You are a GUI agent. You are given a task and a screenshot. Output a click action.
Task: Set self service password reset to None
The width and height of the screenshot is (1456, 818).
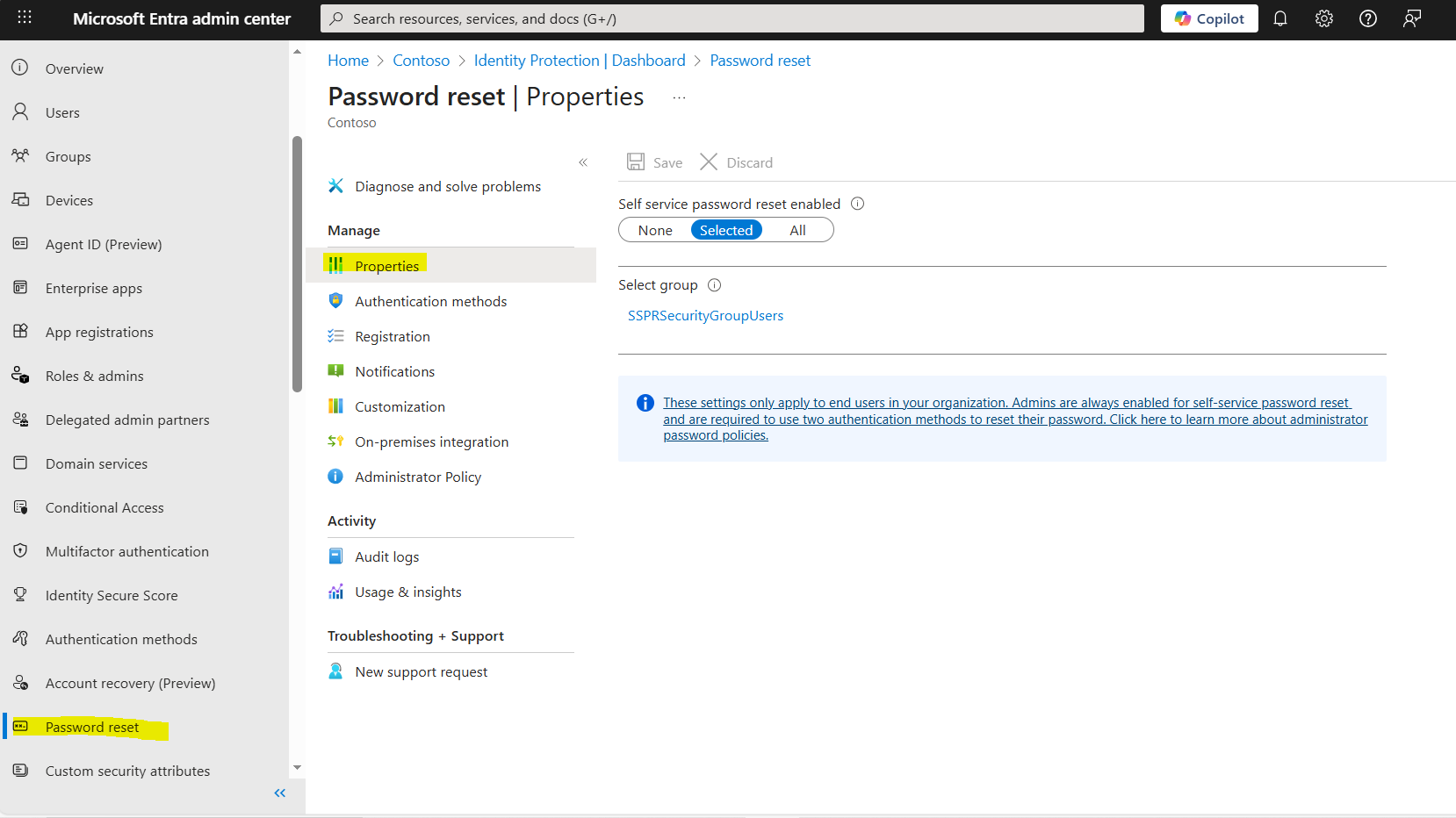tap(654, 229)
